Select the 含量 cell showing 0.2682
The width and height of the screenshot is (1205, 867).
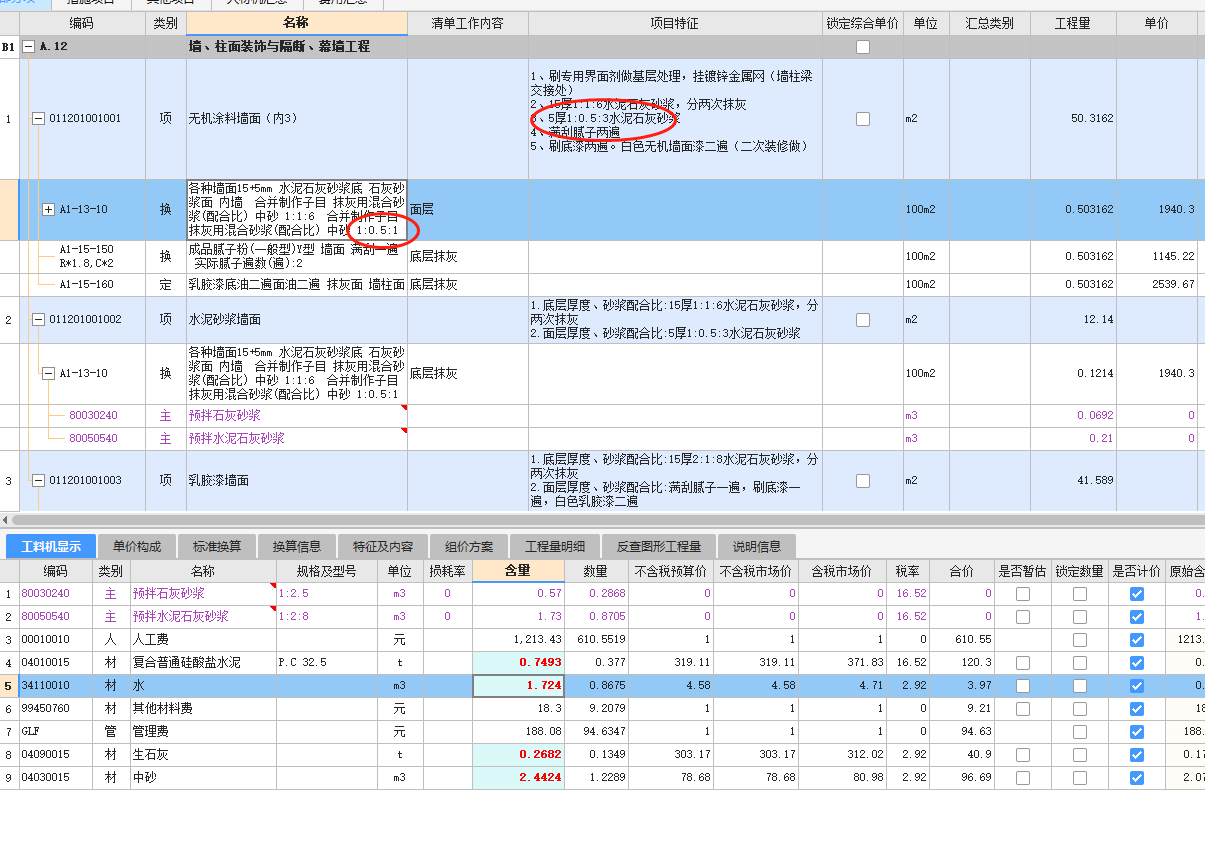tap(518, 755)
